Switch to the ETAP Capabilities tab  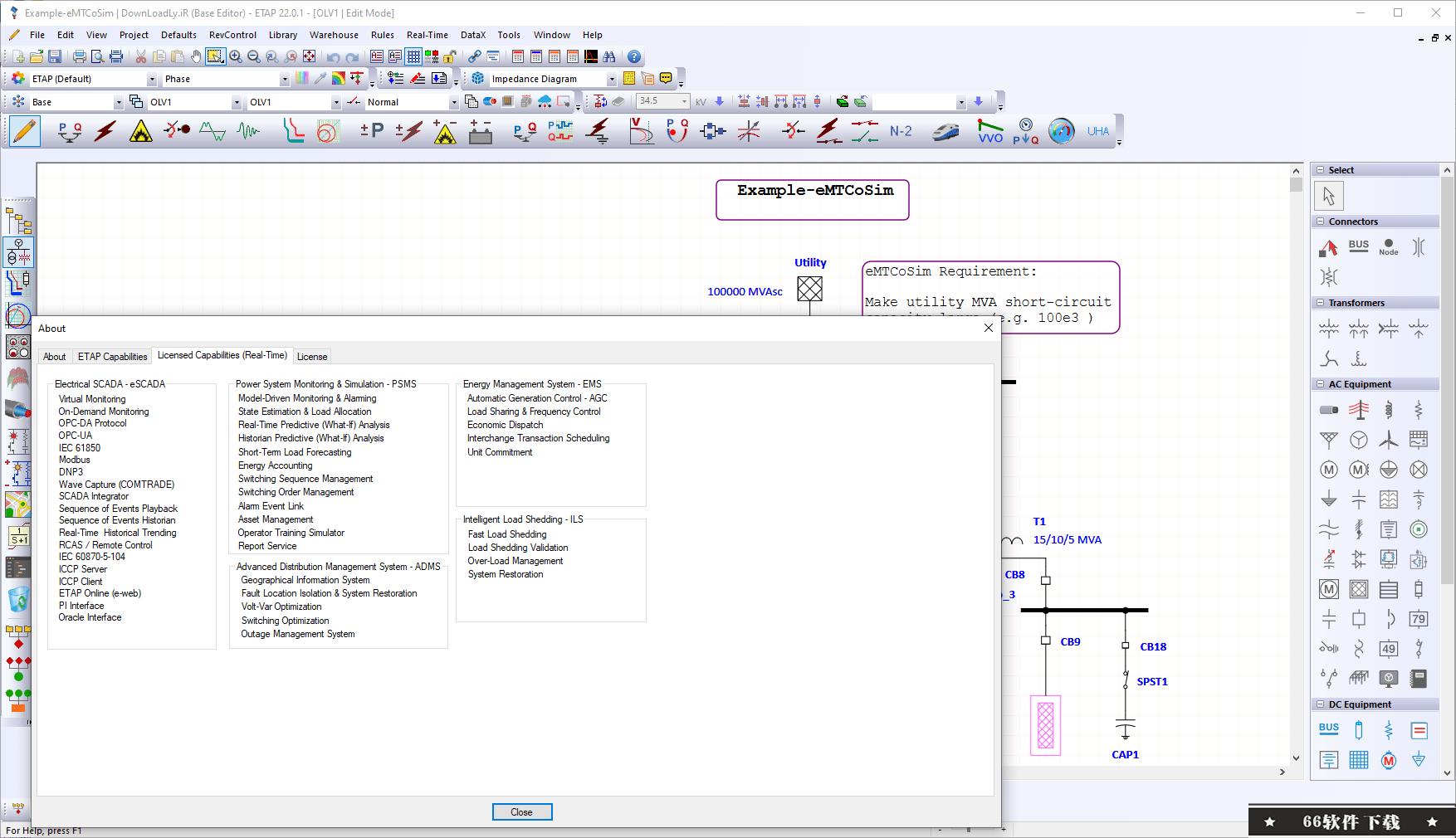(x=112, y=357)
